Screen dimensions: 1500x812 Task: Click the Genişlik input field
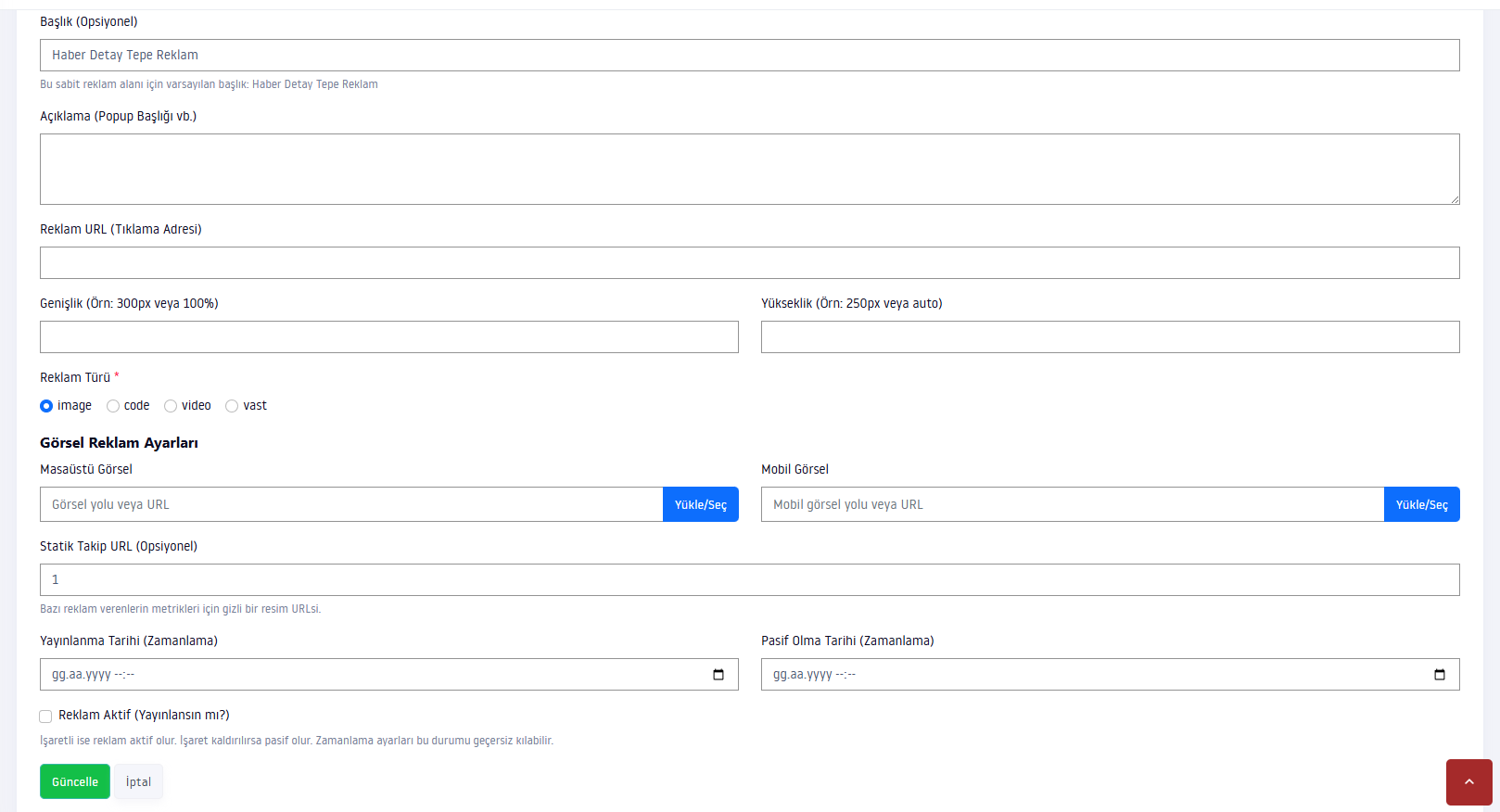tap(389, 336)
